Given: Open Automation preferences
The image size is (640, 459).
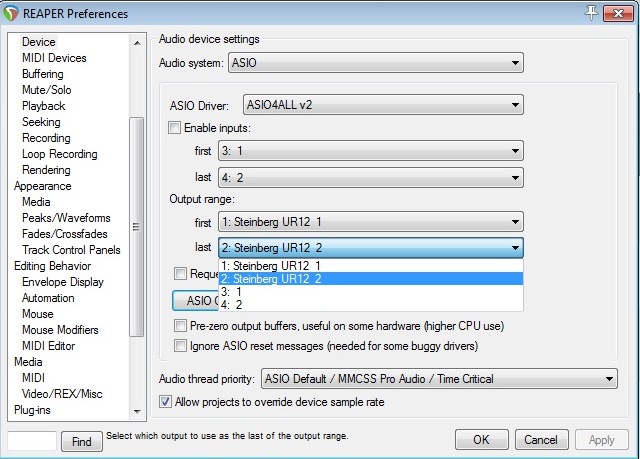Looking at the screenshot, I should click(48, 298).
